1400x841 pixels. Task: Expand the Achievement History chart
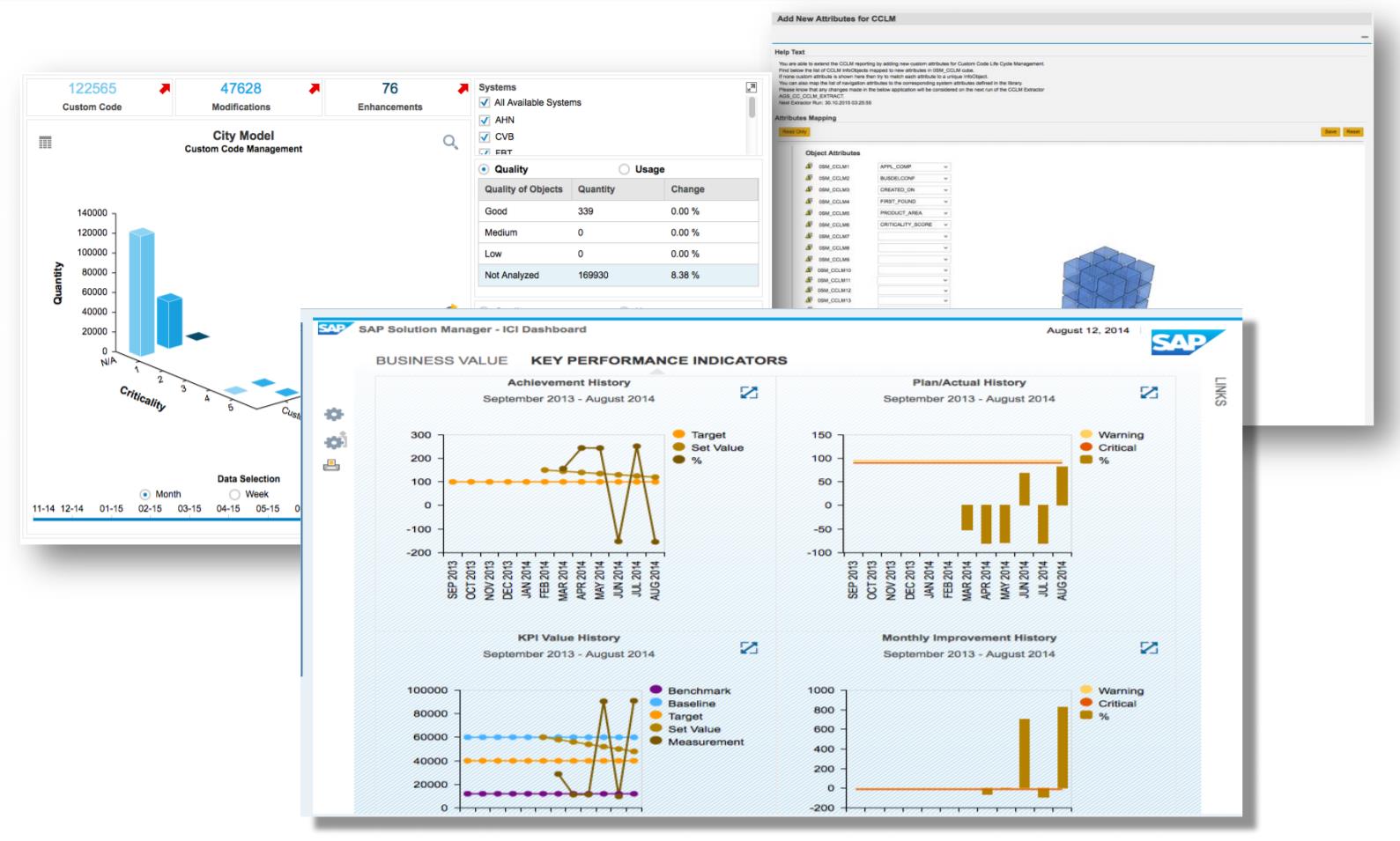(x=749, y=392)
